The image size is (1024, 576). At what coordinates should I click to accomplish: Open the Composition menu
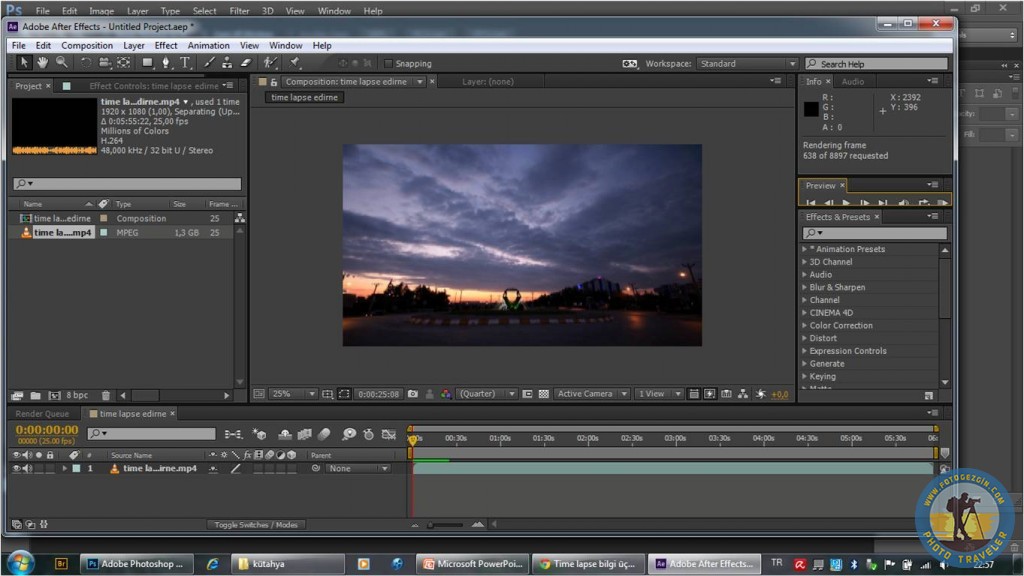pos(87,46)
